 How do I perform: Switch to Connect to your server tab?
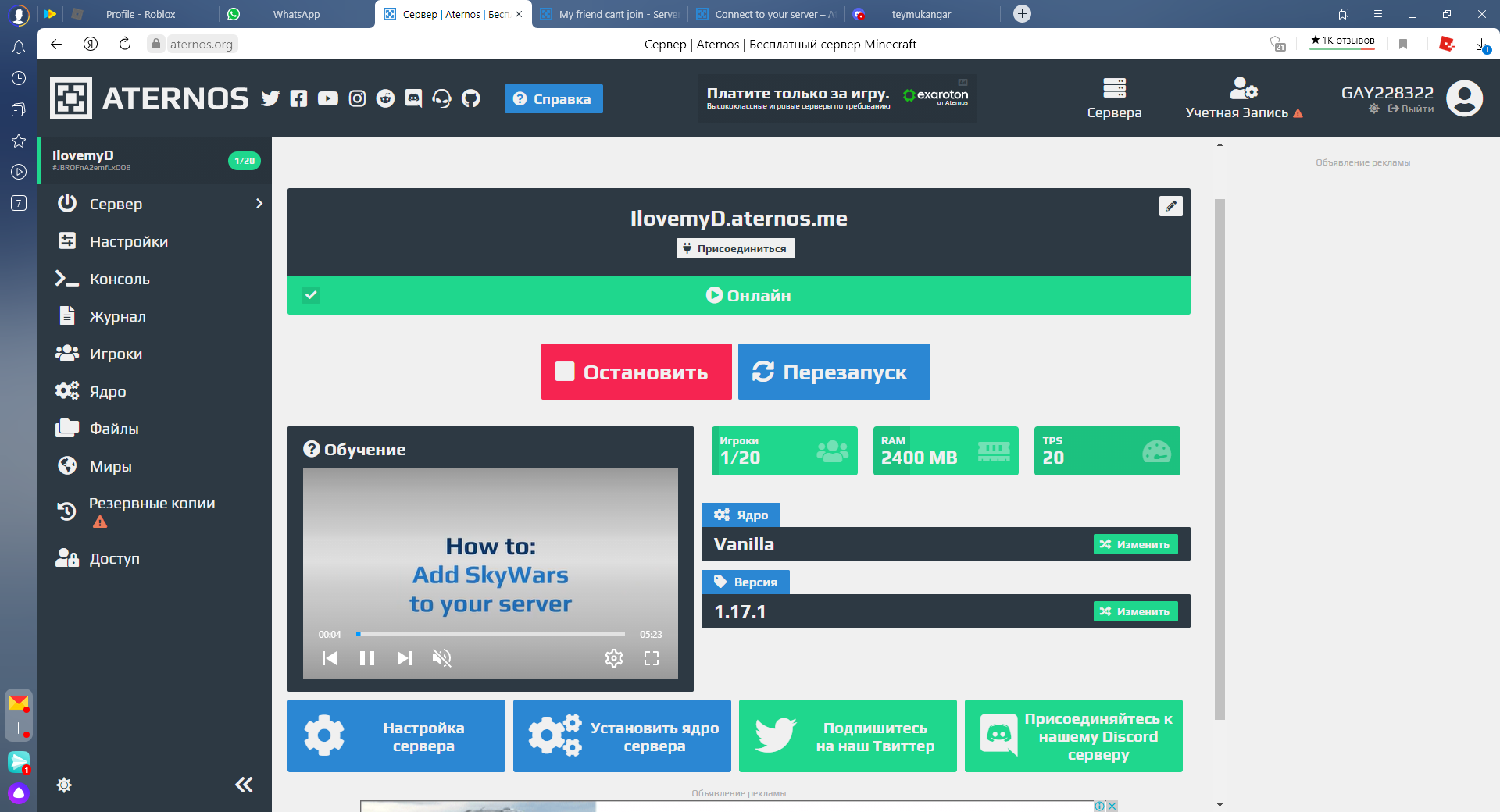[766, 14]
